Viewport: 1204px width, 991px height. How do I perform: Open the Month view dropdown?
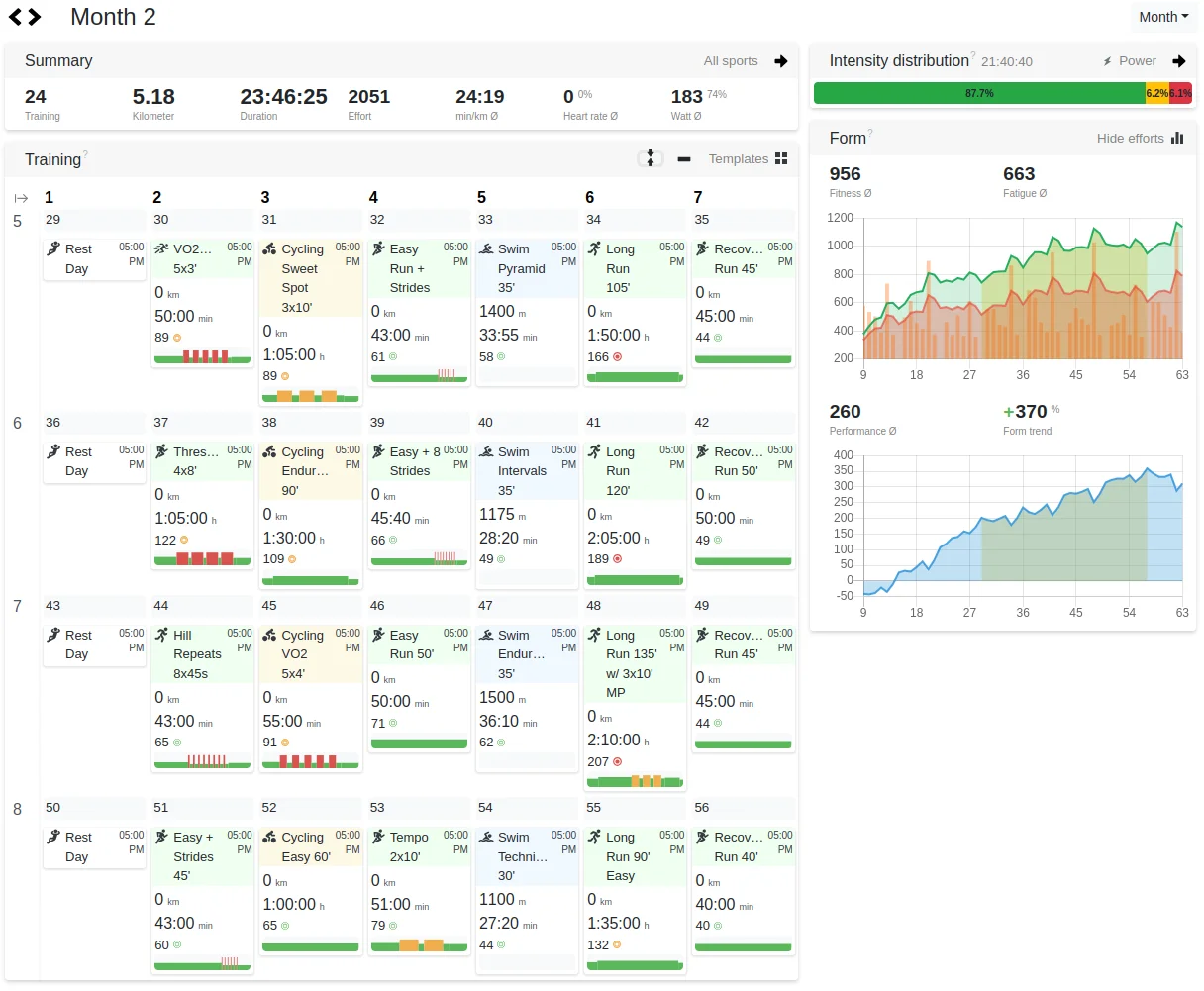tap(1162, 17)
